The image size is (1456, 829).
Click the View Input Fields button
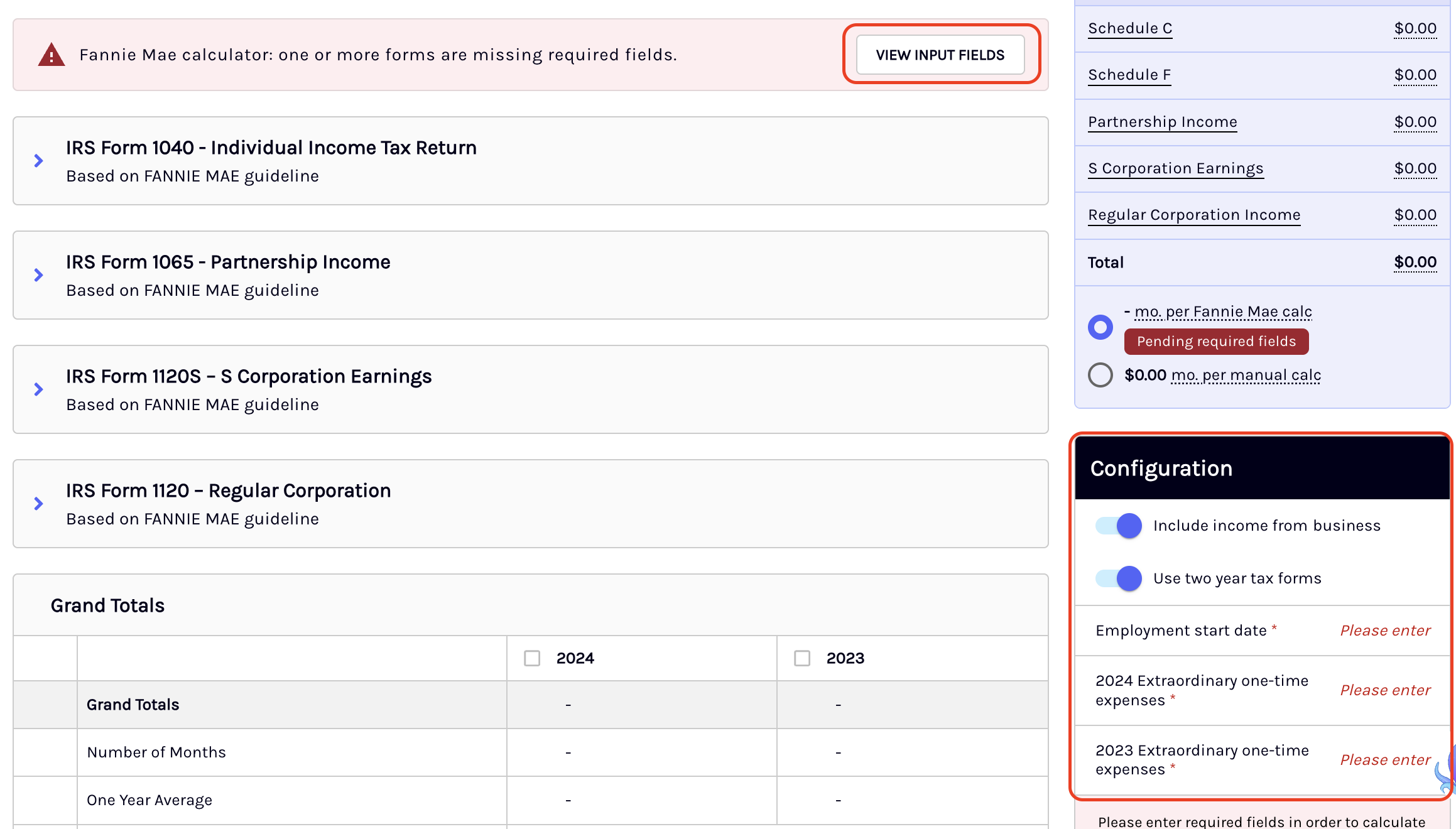pyautogui.click(x=940, y=55)
